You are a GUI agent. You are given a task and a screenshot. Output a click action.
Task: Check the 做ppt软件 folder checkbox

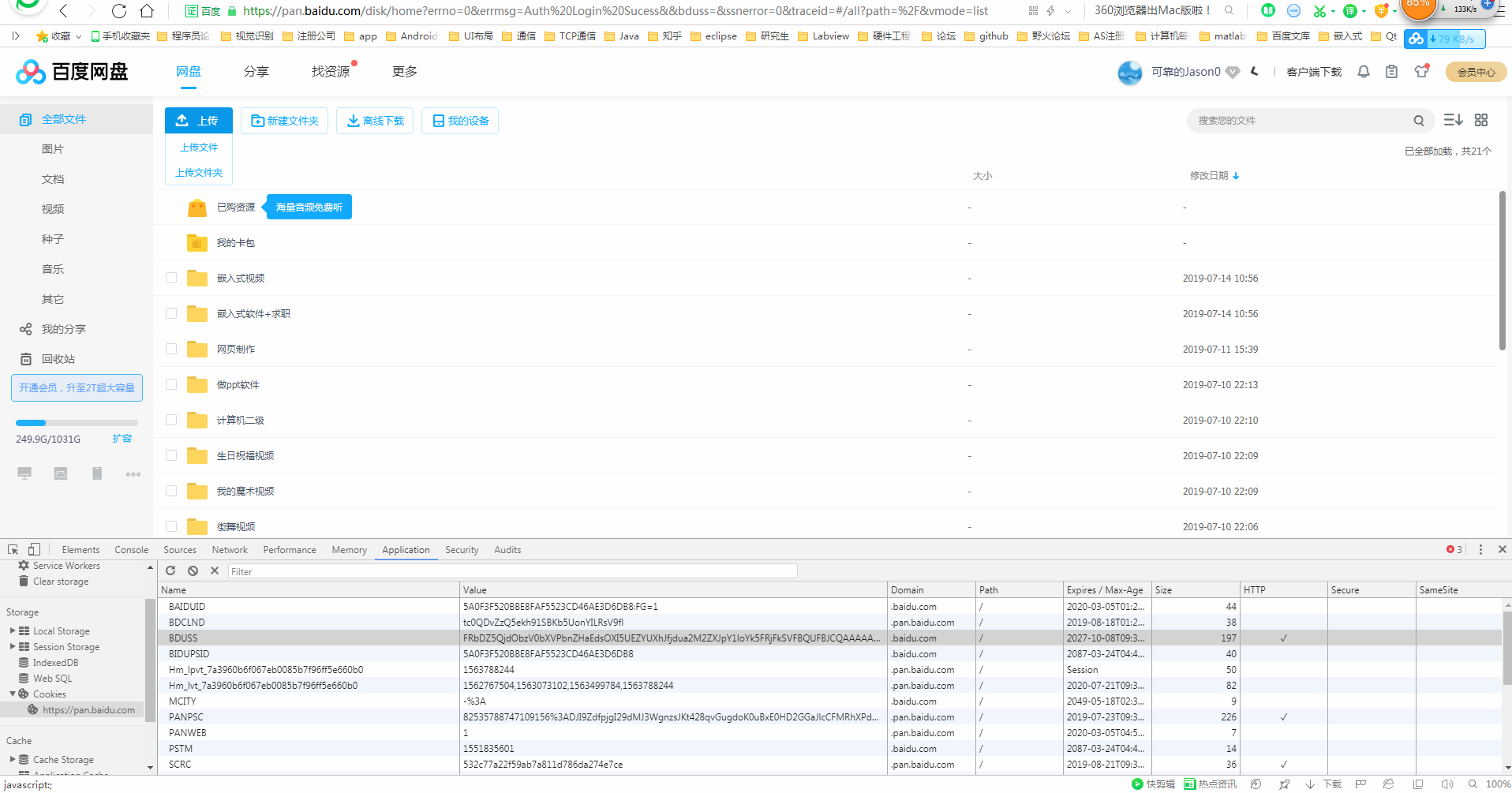pos(171,384)
